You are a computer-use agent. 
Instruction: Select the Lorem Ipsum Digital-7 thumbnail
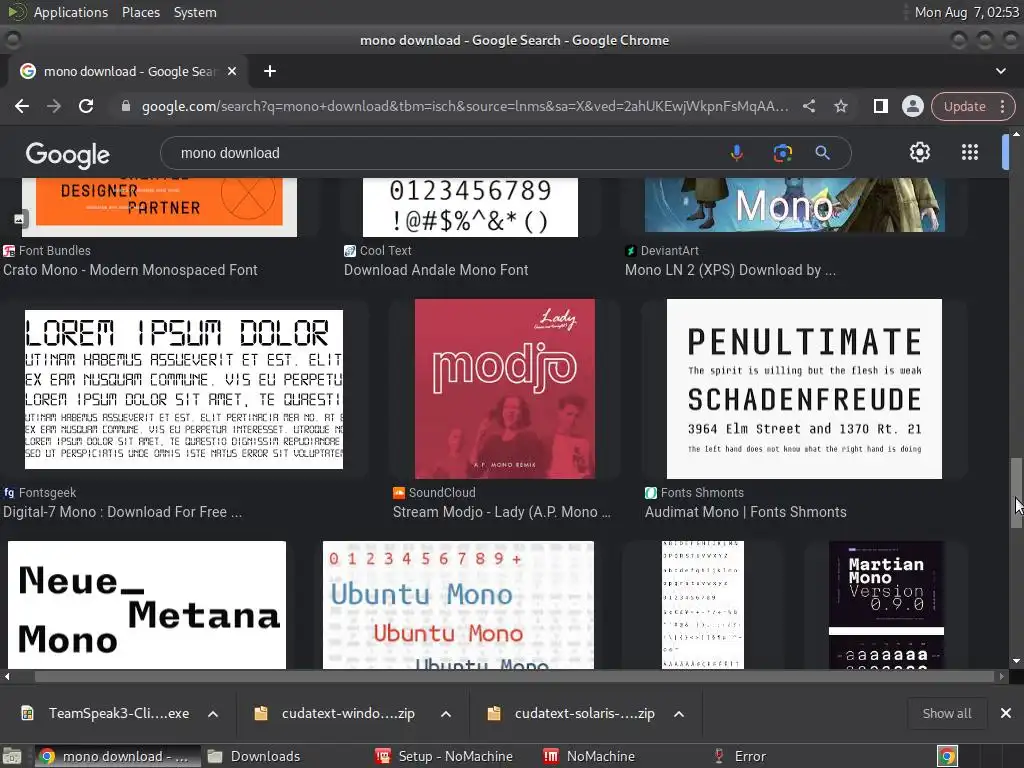tap(184, 389)
